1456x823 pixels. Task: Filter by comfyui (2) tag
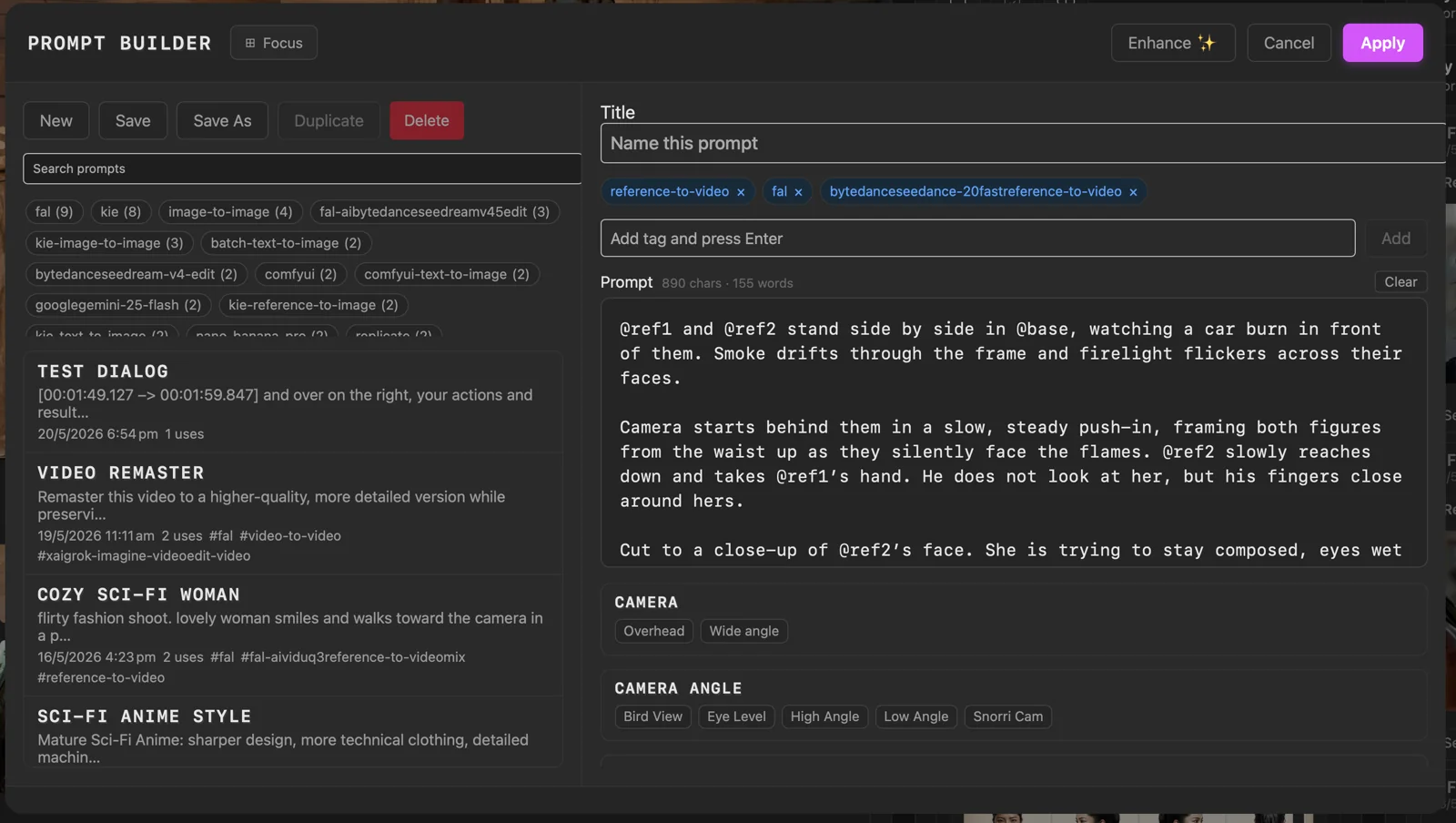300,274
